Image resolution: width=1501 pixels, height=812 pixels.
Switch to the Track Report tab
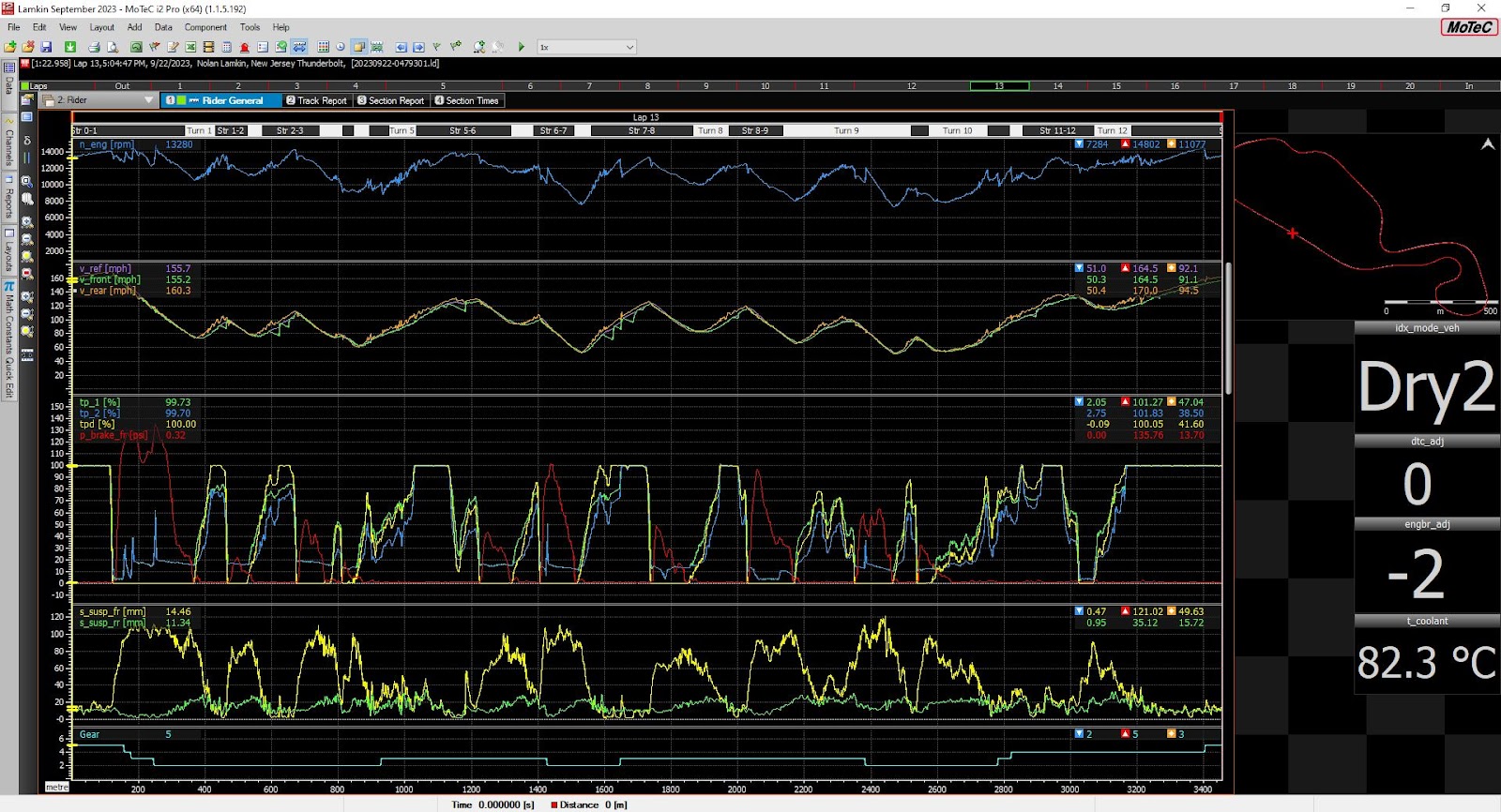point(316,100)
